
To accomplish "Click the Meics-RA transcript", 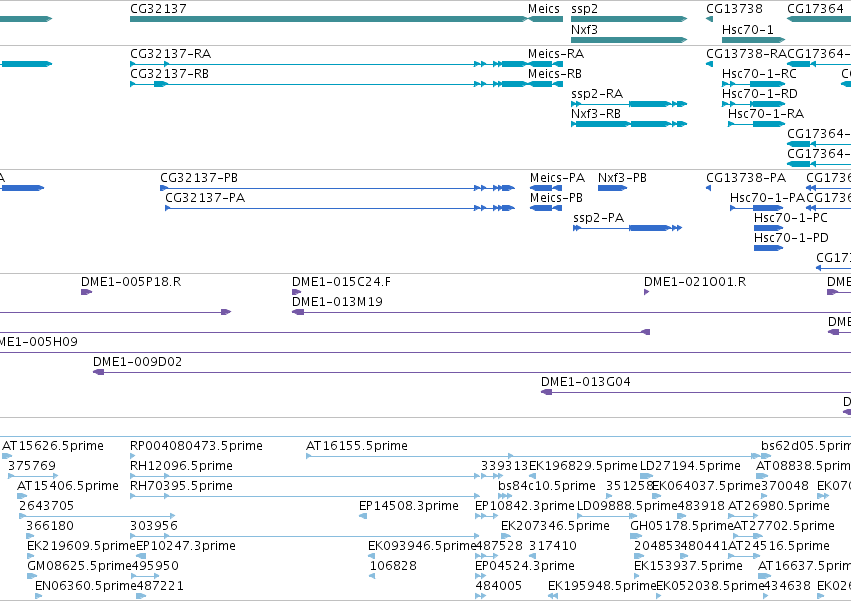I will click(x=545, y=64).
